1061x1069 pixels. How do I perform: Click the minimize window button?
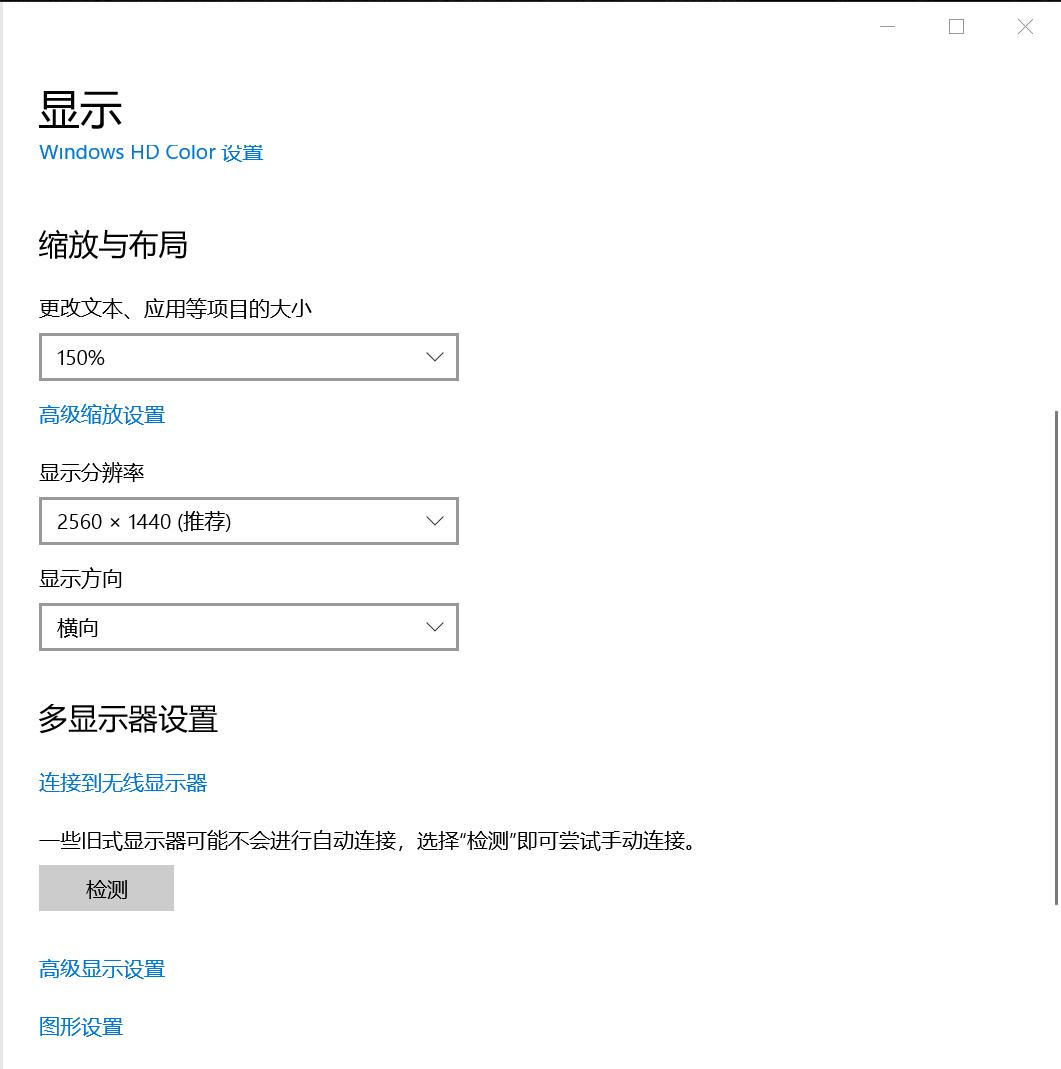(886, 27)
